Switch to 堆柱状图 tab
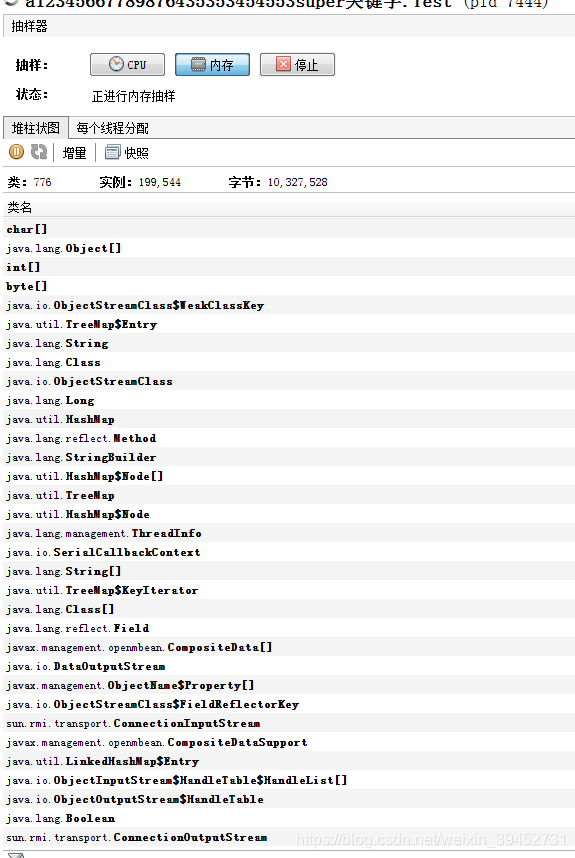 click(36, 128)
